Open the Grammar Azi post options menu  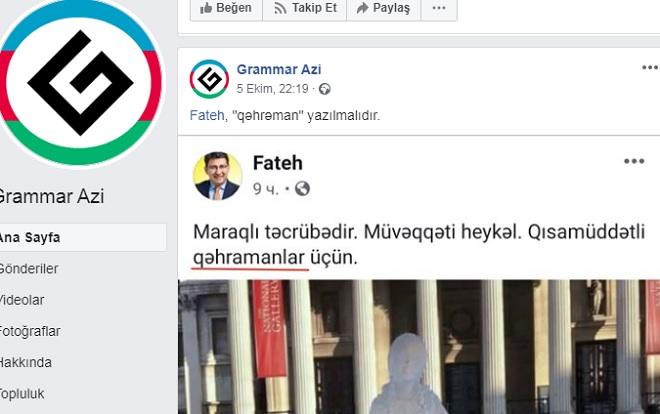649,67
